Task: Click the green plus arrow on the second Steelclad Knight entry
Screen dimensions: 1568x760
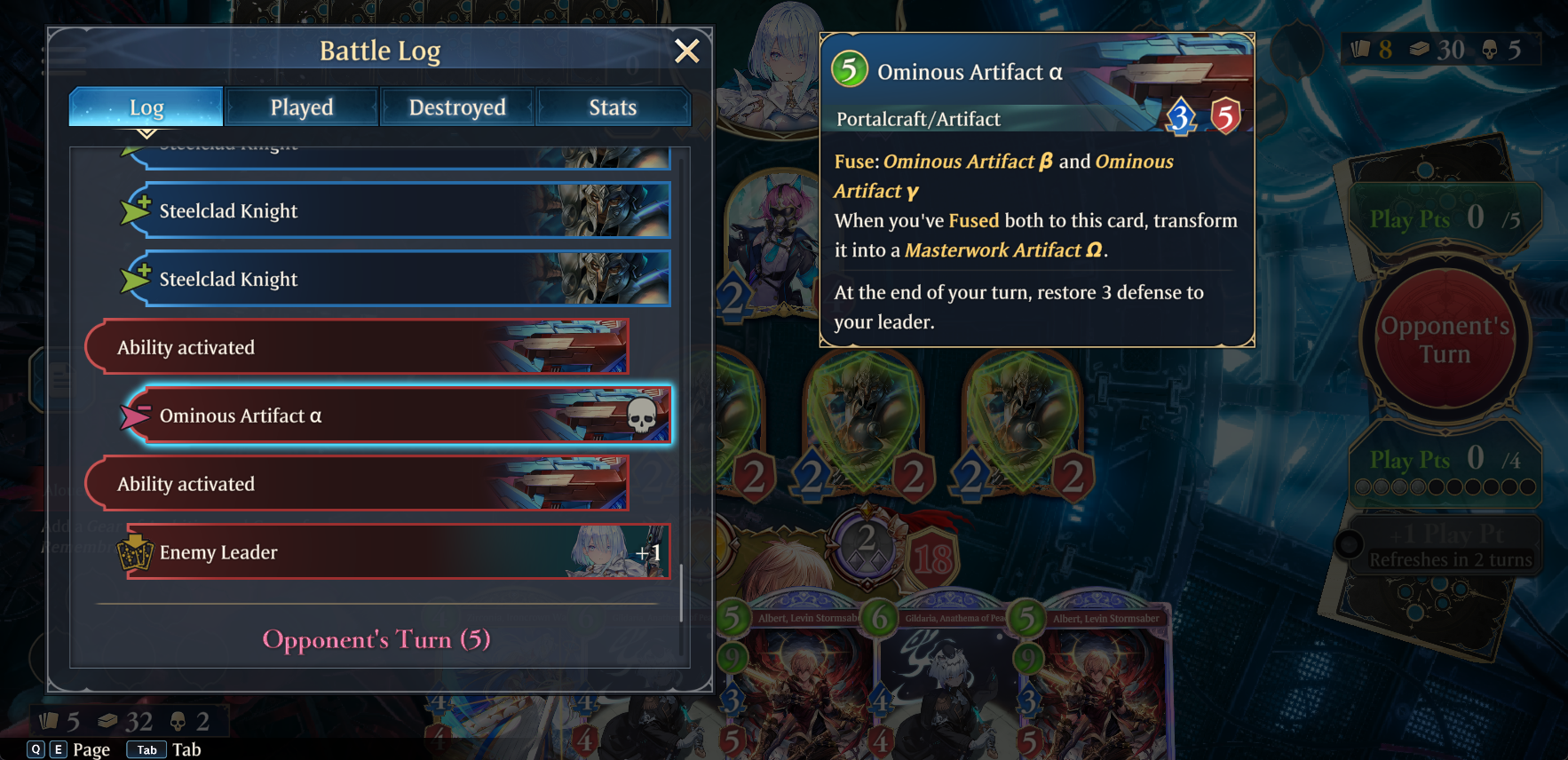Action: 136,210
